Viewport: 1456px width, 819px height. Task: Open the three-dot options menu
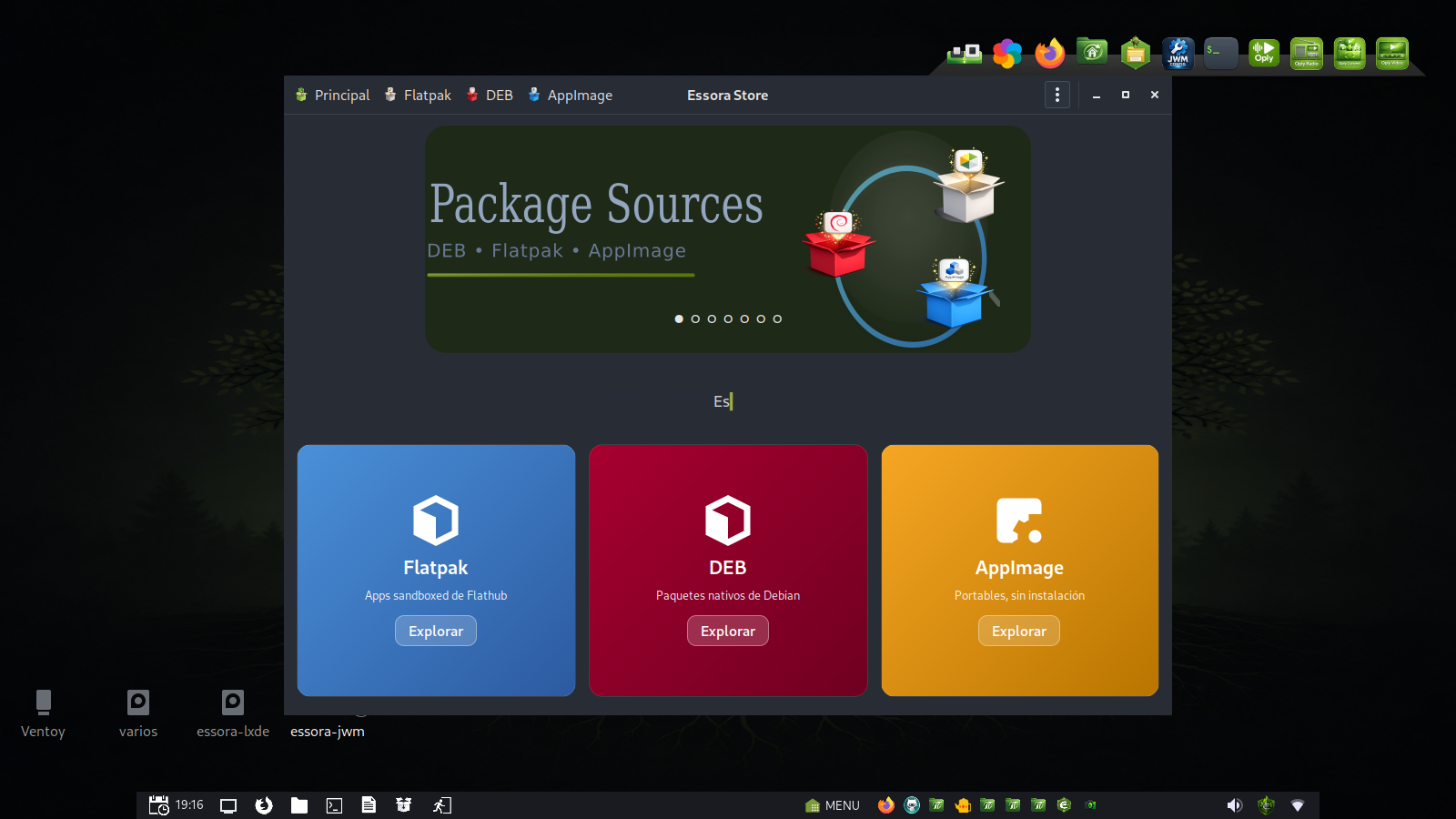click(x=1057, y=95)
